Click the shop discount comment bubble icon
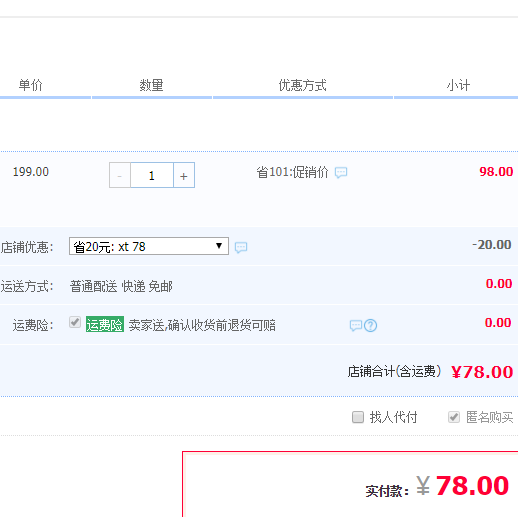Screen dimensions: 518x517 [x=241, y=248]
